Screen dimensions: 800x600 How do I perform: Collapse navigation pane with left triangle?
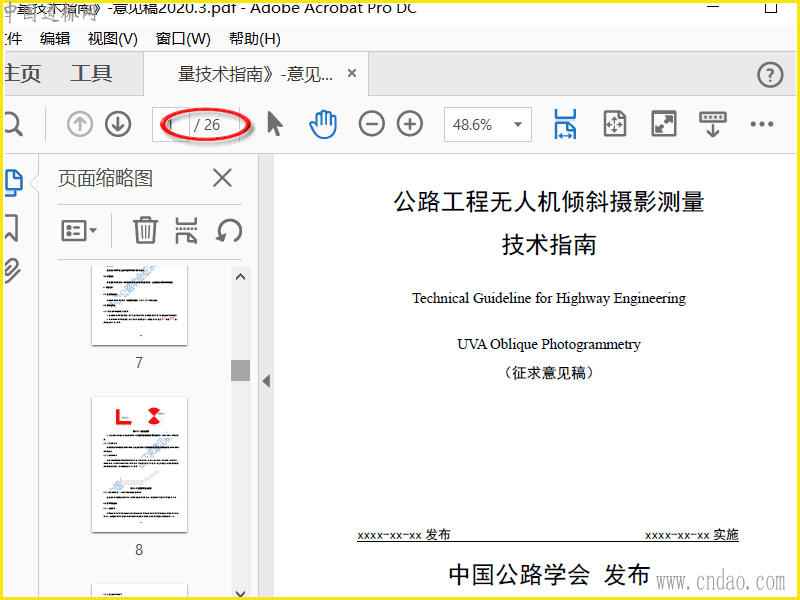(266, 381)
